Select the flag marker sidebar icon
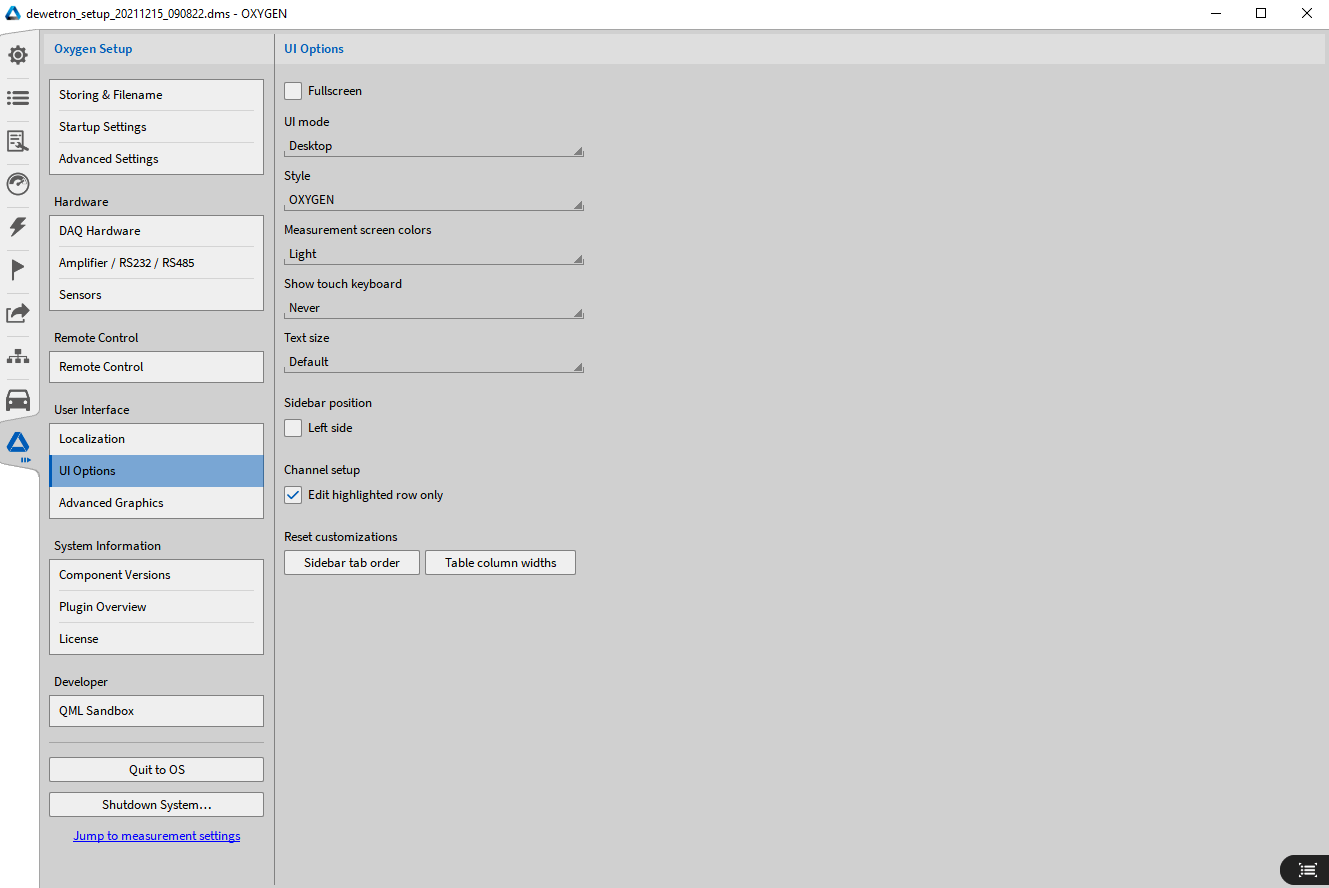1329x888 pixels. [18, 270]
